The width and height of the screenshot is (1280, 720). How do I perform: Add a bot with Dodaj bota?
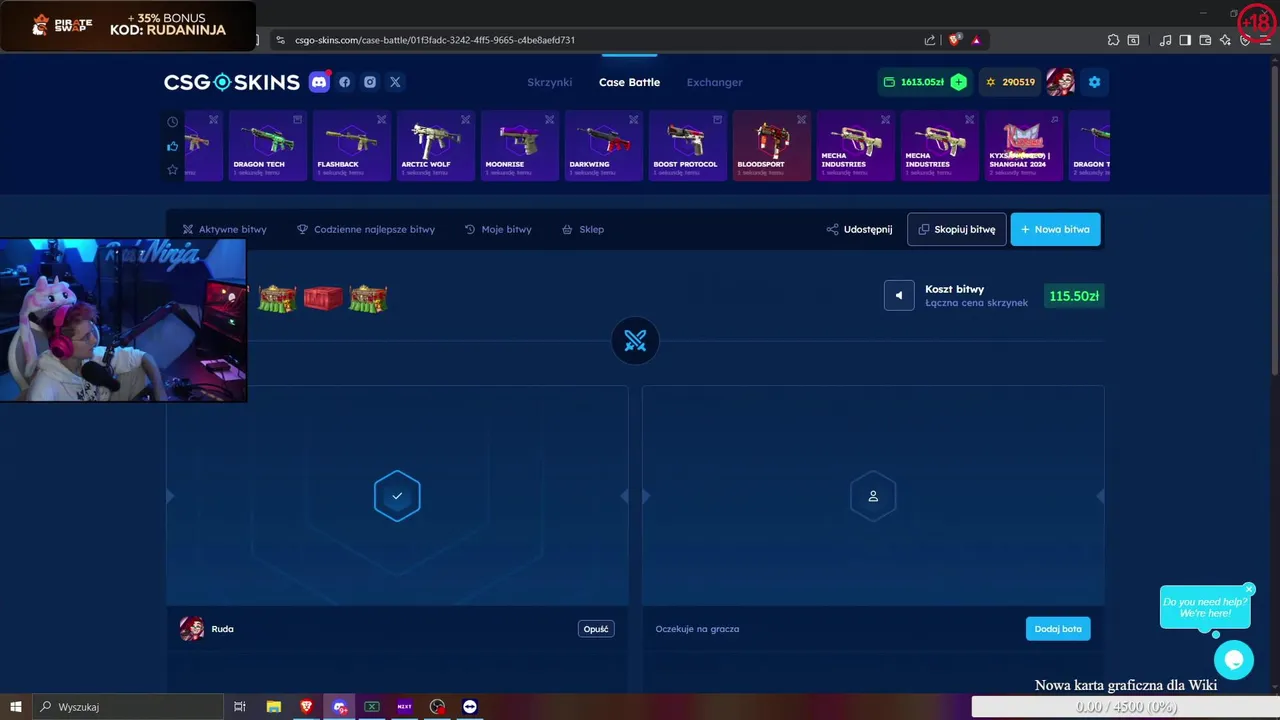(1058, 629)
